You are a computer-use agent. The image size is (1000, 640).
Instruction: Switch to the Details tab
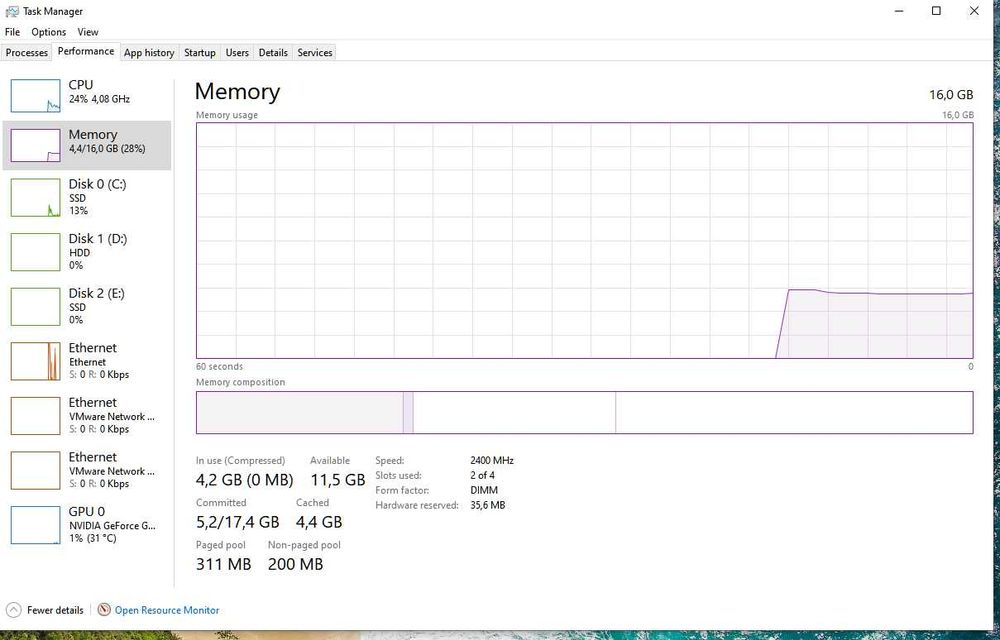tap(273, 53)
